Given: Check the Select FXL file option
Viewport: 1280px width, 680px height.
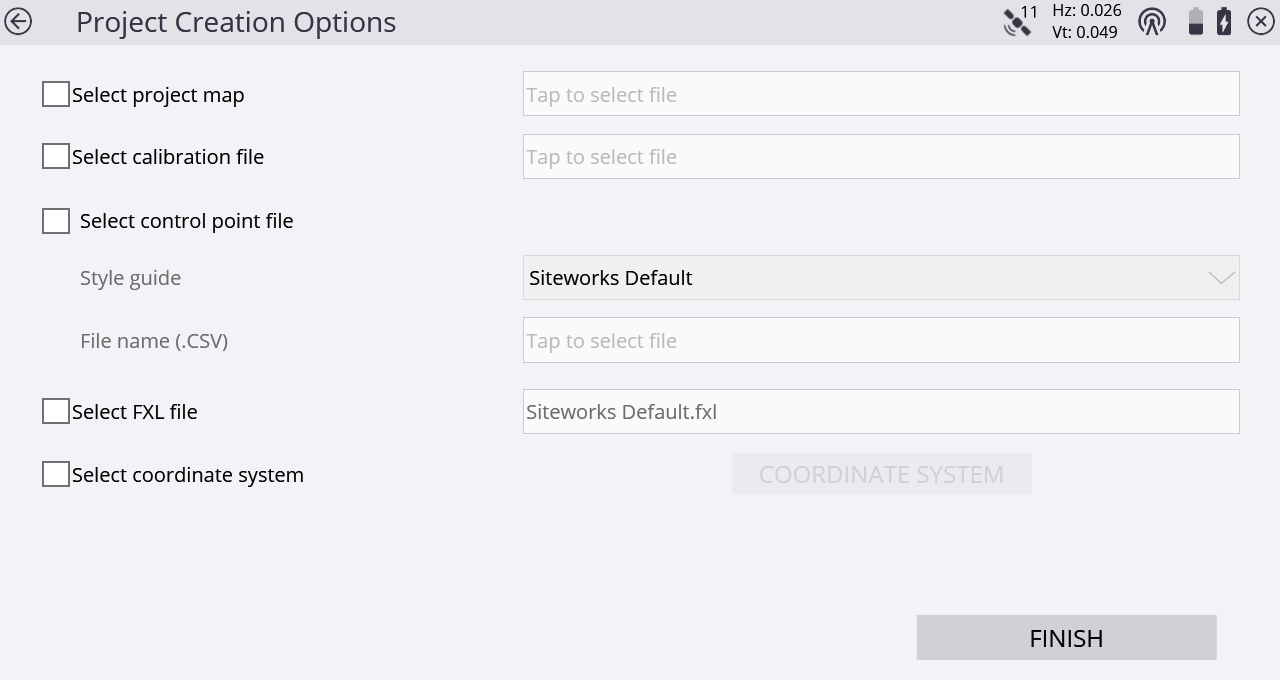Looking at the screenshot, I should coord(56,411).
